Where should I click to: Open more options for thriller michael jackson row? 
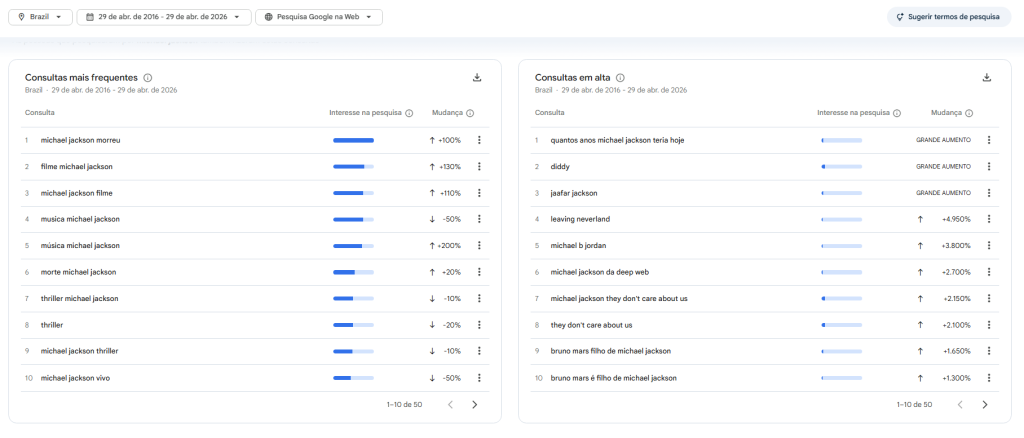(x=479, y=298)
